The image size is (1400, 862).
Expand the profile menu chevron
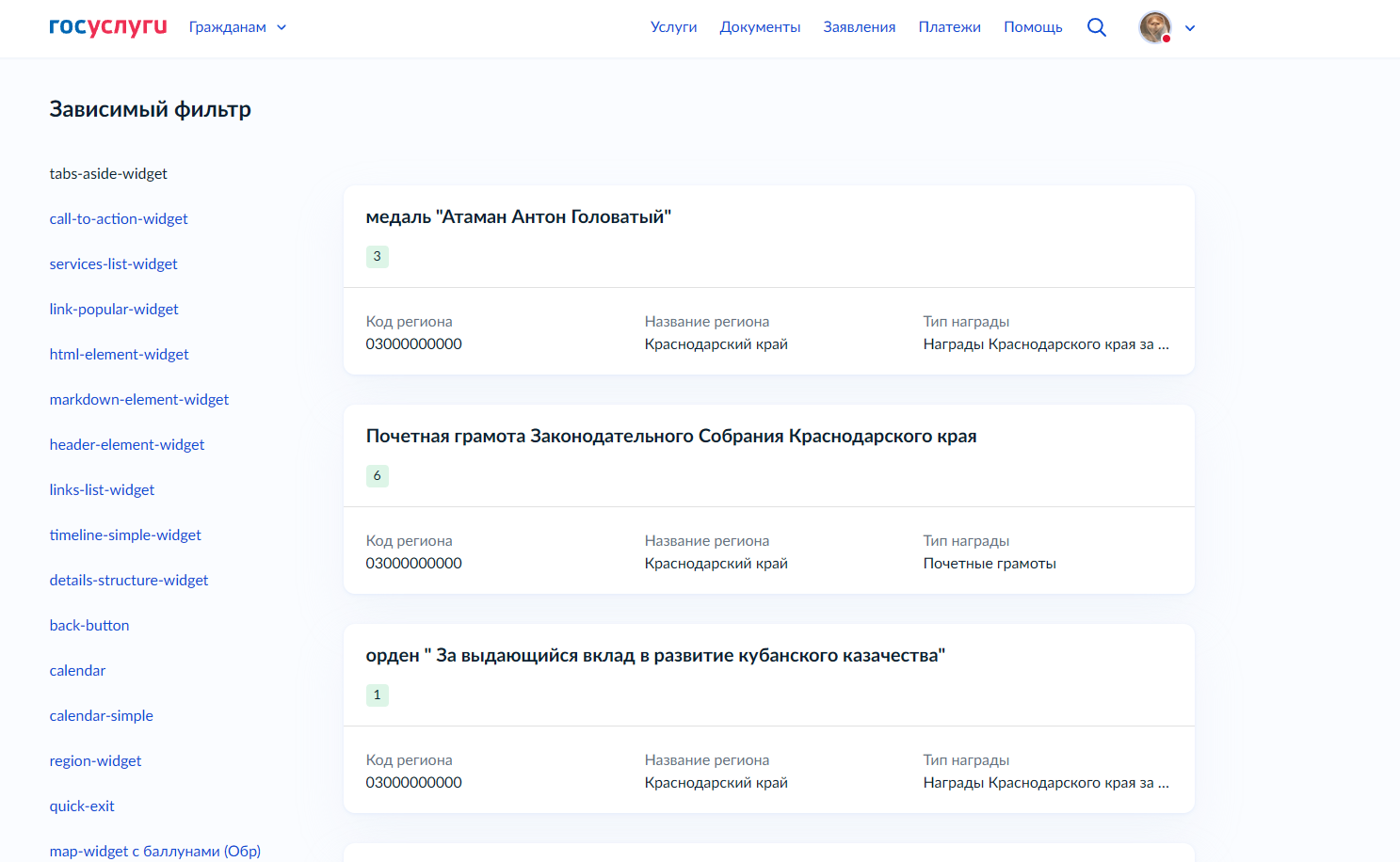pyautogui.click(x=1190, y=28)
